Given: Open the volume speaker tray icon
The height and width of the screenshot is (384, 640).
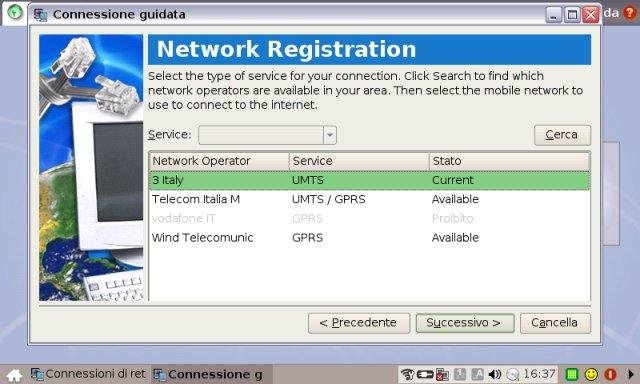Looking at the screenshot, I should [495, 374].
